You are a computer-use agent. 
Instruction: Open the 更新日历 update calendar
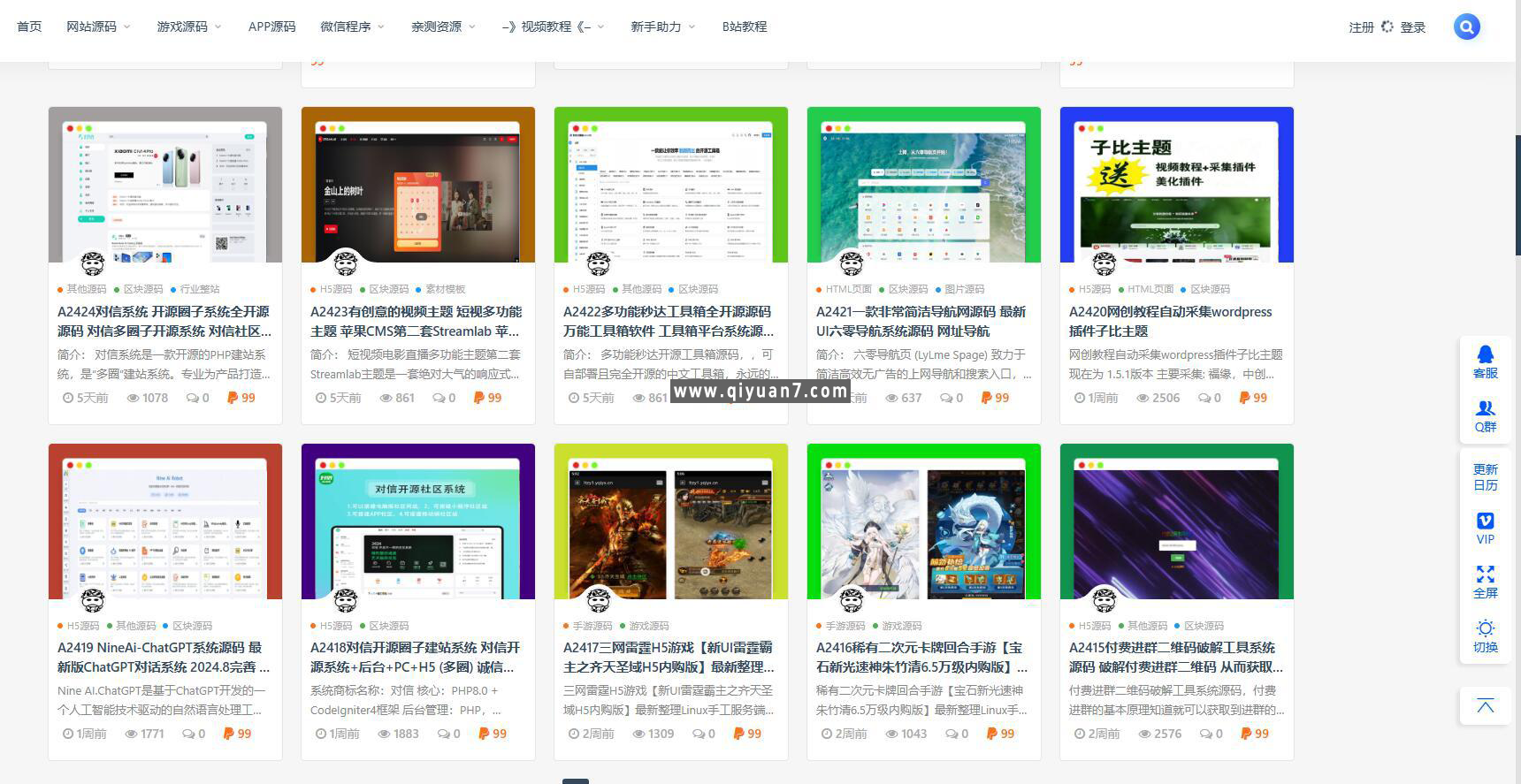[x=1485, y=476]
